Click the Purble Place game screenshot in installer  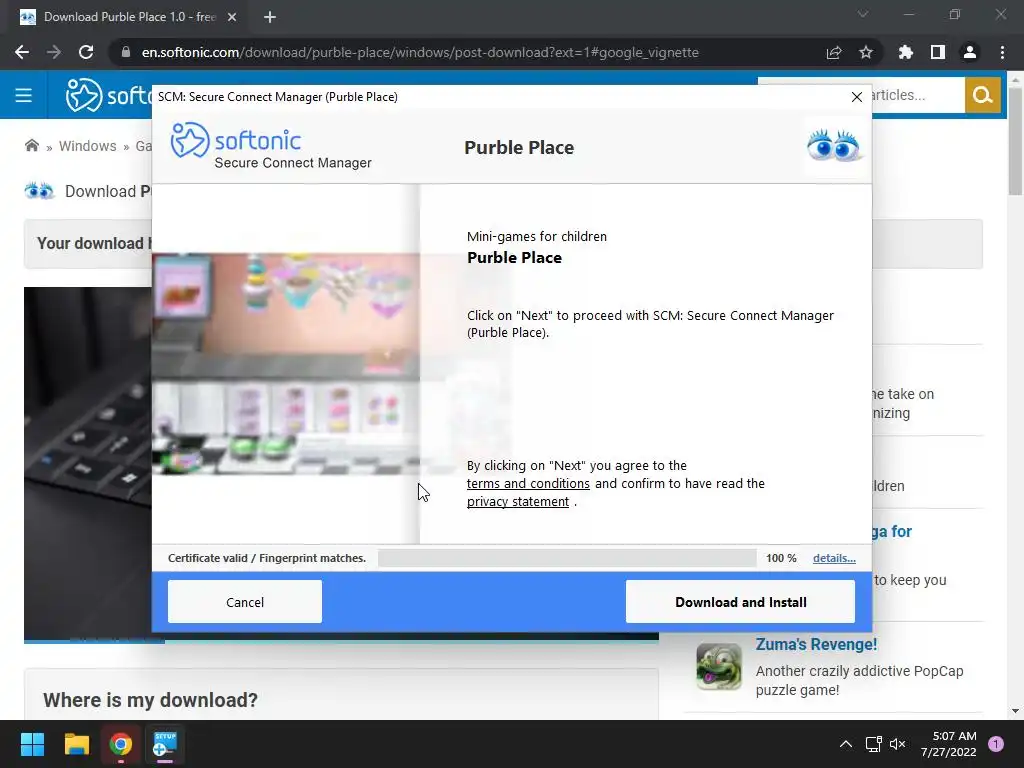[x=285, y=363]
